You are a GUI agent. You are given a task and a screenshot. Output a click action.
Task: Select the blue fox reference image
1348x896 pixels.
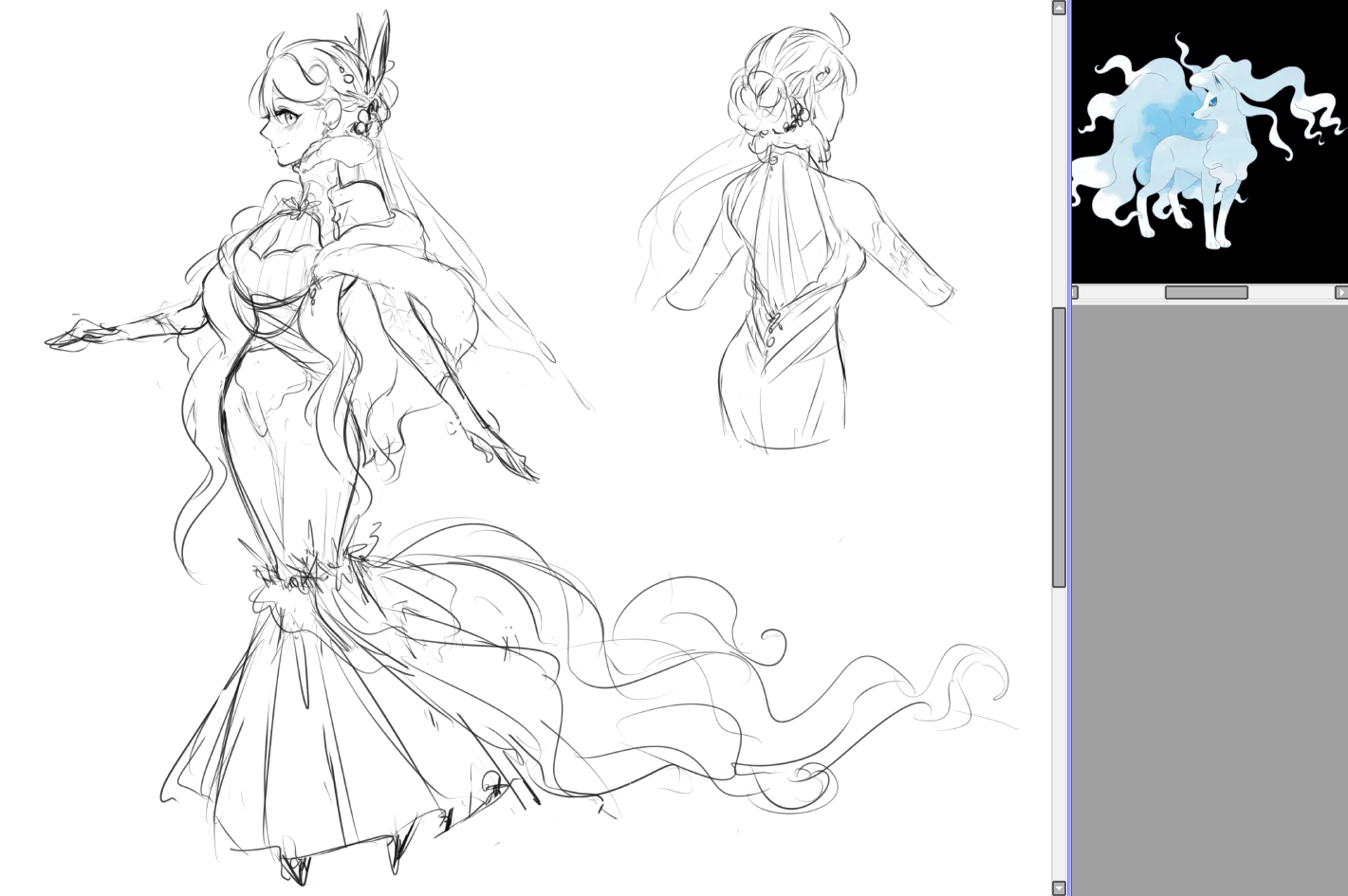click(1210, 142)
